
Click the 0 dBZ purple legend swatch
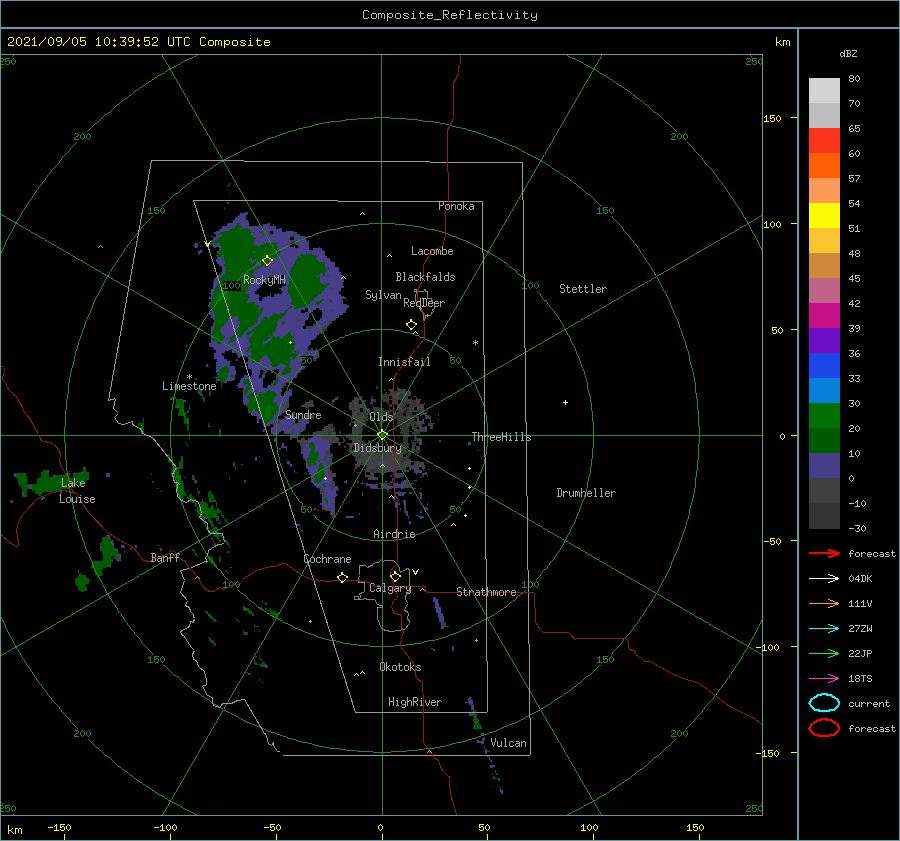coord(824,465)
